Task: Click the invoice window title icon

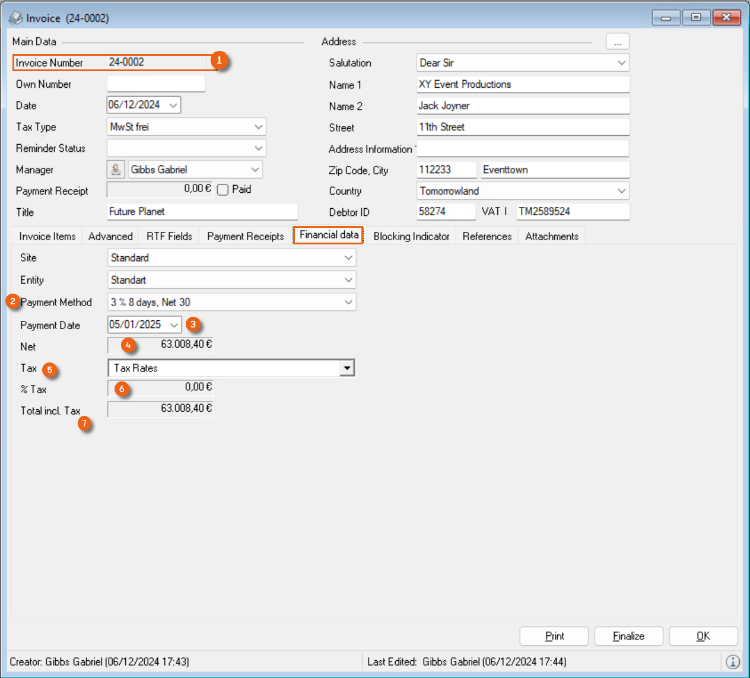Action: tap(15, 18)
